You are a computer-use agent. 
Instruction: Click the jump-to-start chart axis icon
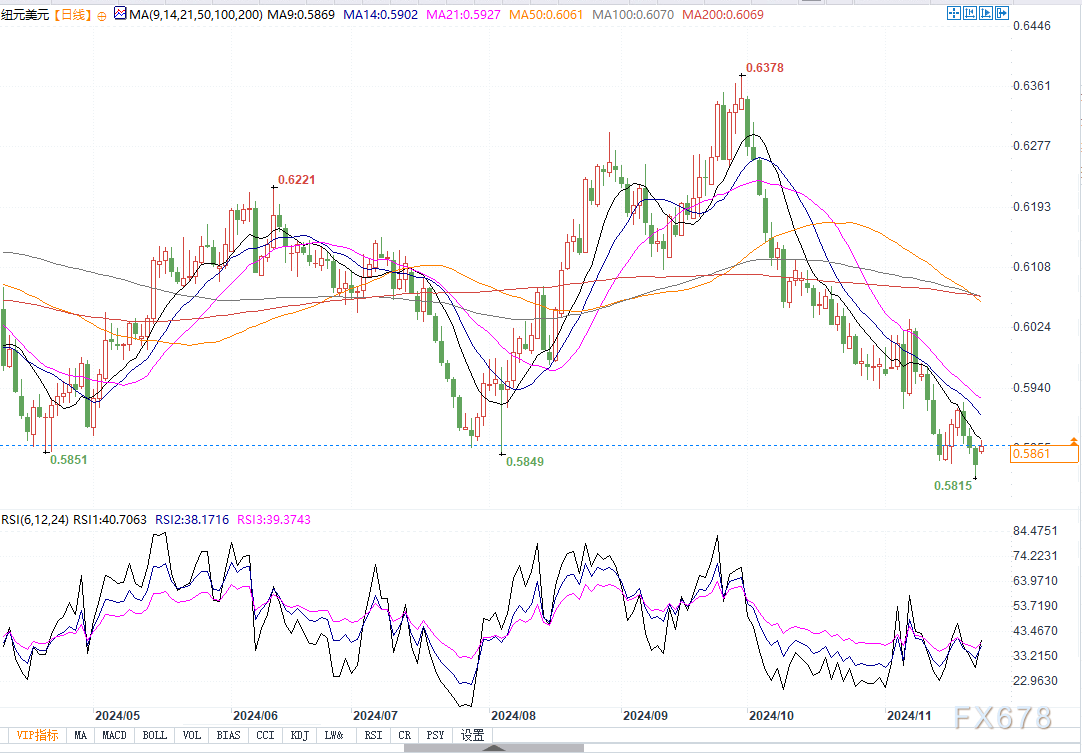(x=970, y=13)
